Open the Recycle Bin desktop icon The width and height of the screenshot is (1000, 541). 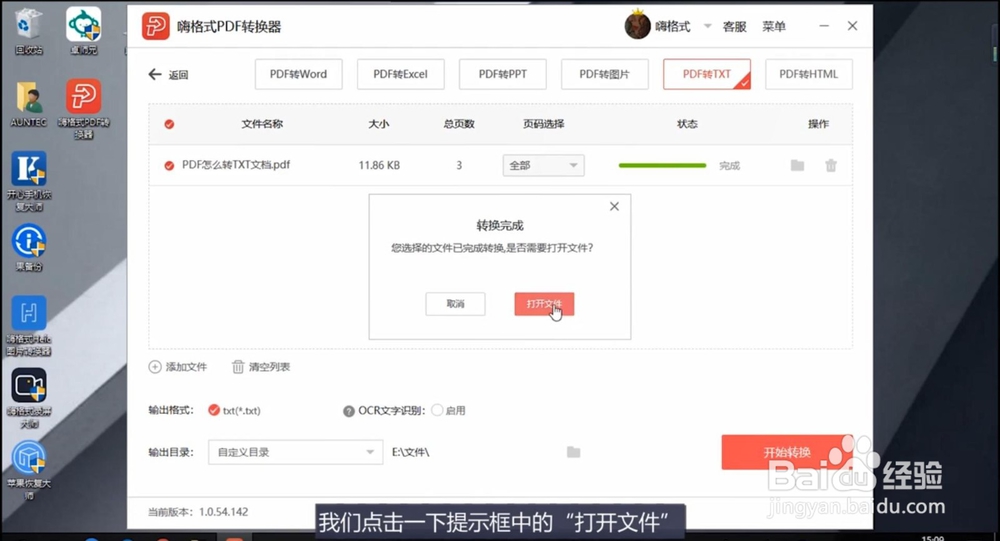[x=28, y=31]
